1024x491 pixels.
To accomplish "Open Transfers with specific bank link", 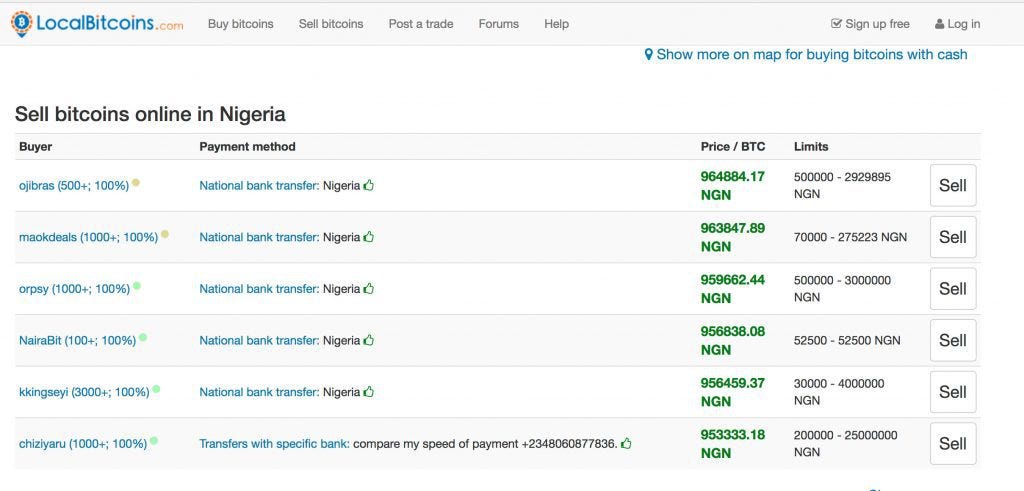I will coord(274,444).
